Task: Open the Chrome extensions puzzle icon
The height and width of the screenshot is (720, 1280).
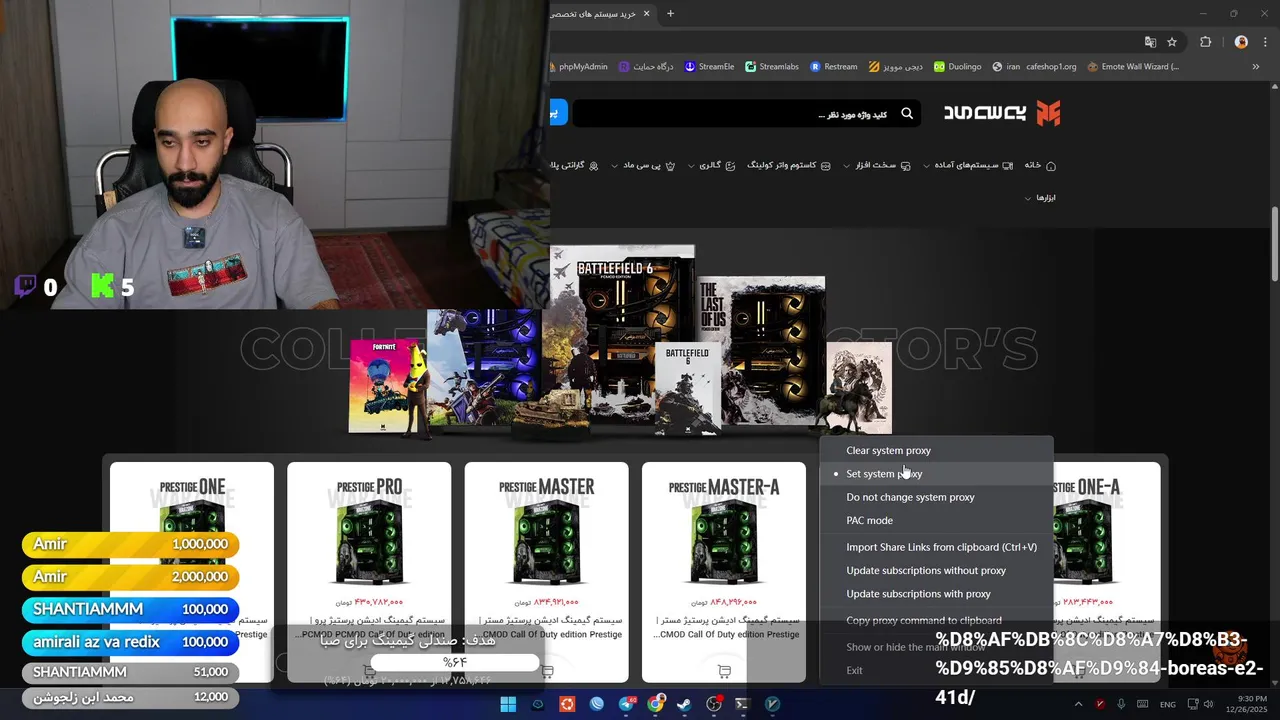Action: pos(1205,42)
